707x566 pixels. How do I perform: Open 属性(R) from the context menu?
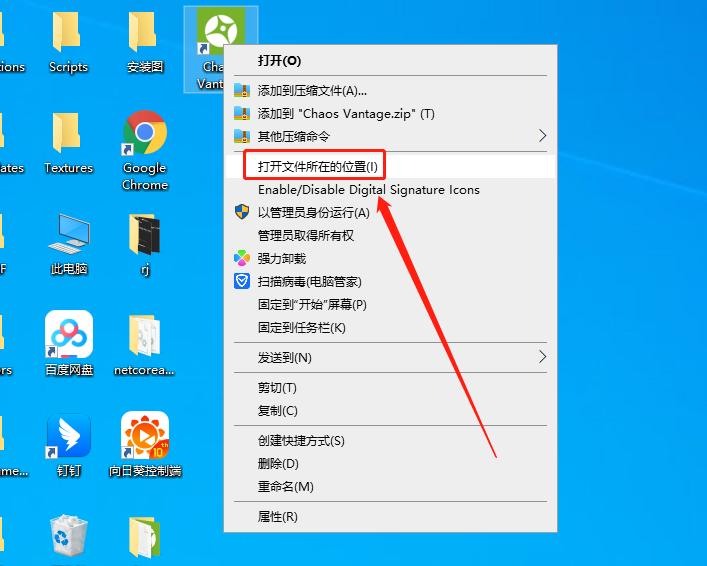click(277, 517)
